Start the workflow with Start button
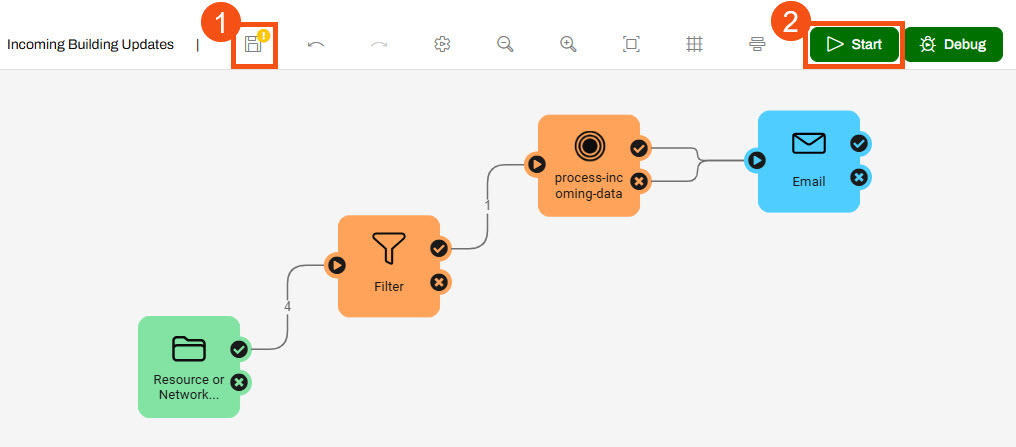Screen dimensions: 1016x447 click(x=854, y=44)
